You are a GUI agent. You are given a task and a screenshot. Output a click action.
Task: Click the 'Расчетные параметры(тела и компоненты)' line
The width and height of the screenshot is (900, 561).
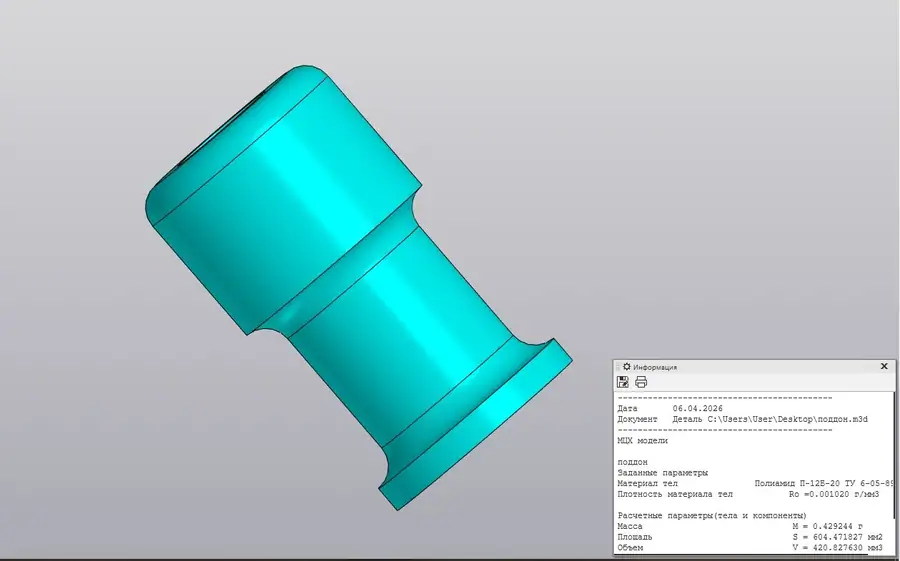tap(712, 516)
